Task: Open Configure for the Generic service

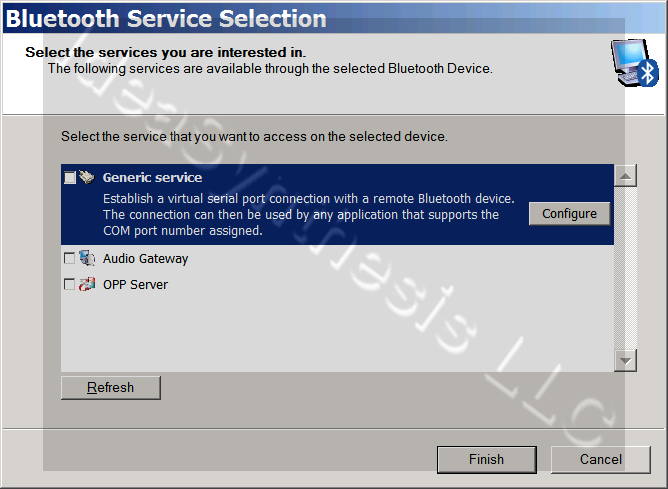Action: [x=569, y=214]
